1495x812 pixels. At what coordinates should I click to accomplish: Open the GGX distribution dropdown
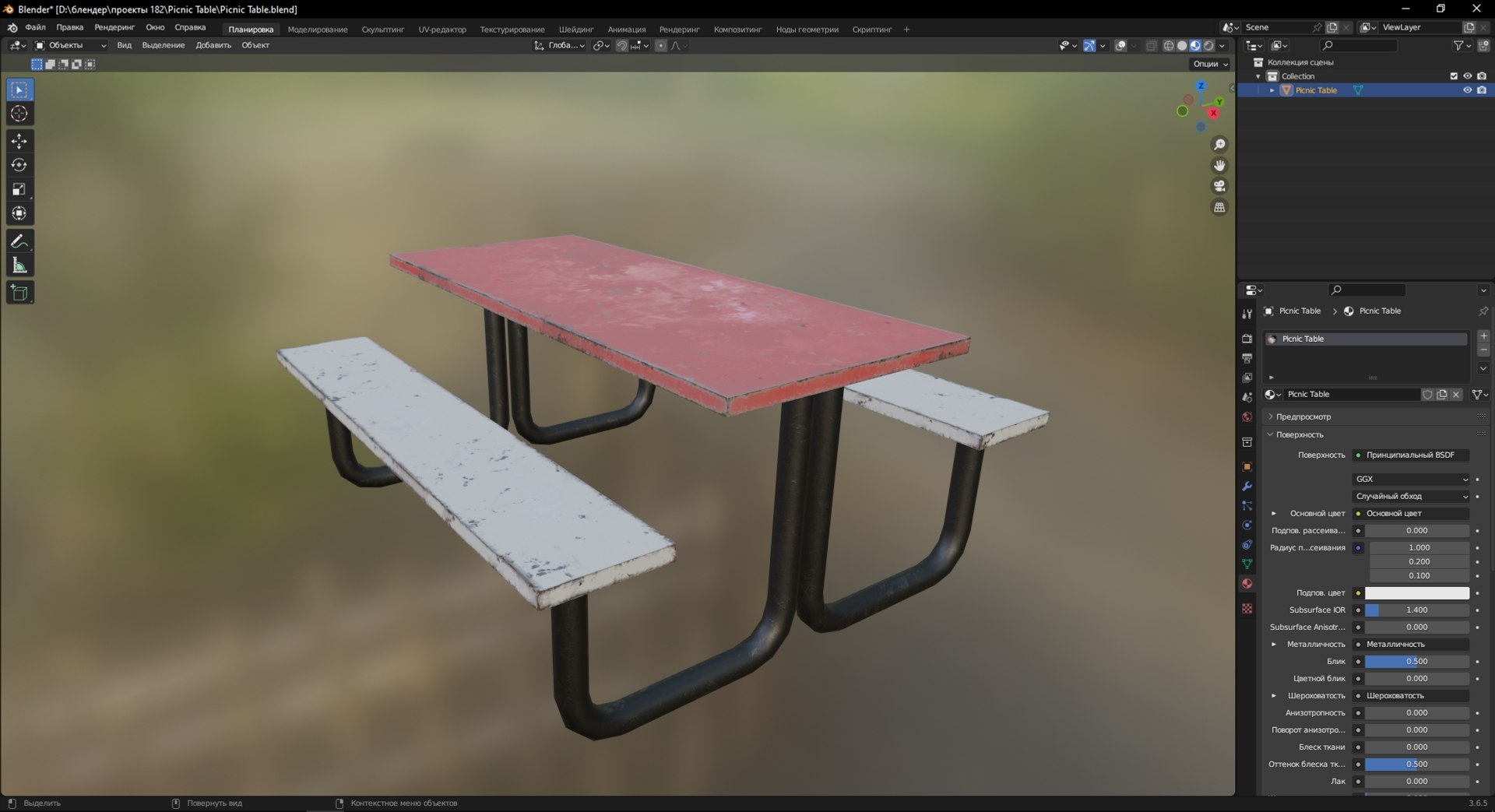point(1411,479)
